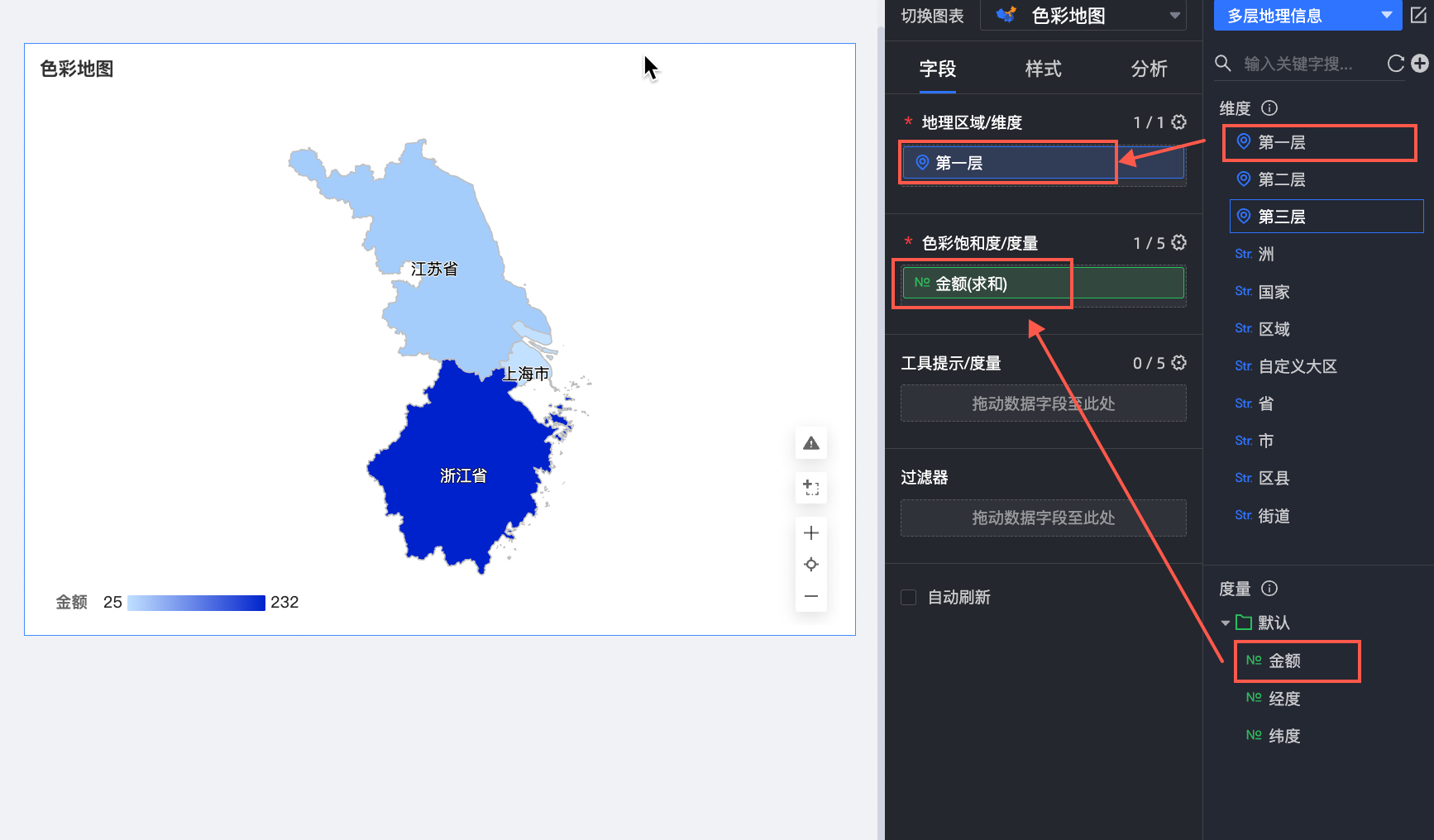Click the 切换图表 label
The height and width of the screenshot is (840, 1434).
pyautogui.click(x=932, y=16)
